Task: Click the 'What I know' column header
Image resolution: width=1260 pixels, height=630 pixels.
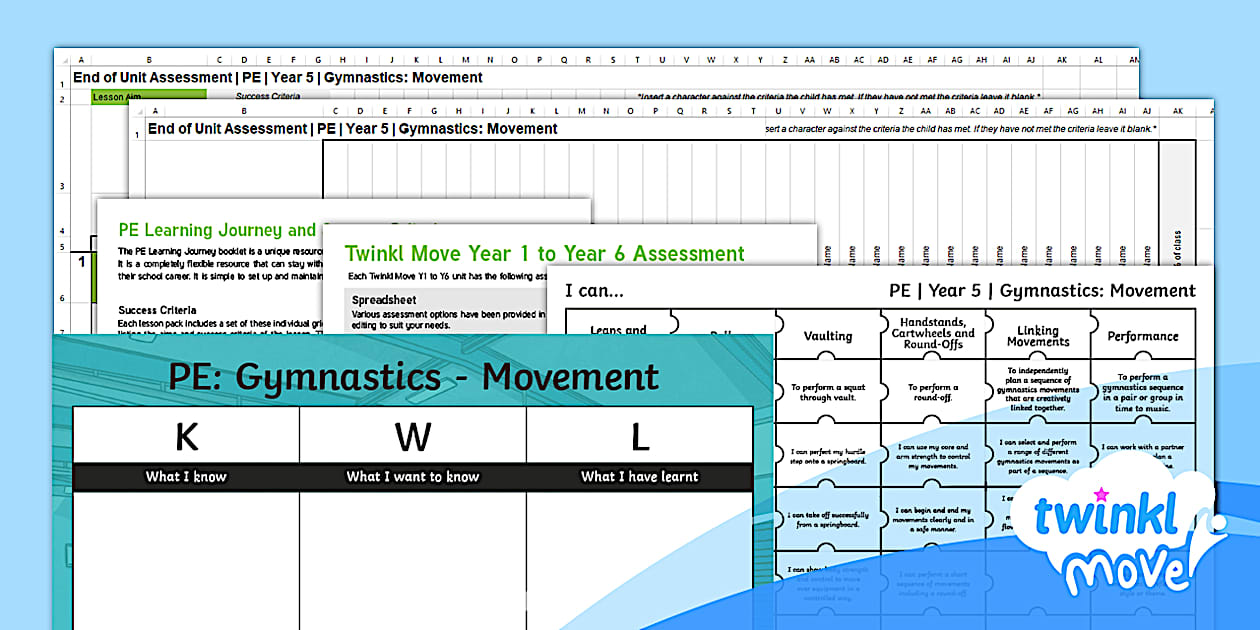Action: [186, 477]
